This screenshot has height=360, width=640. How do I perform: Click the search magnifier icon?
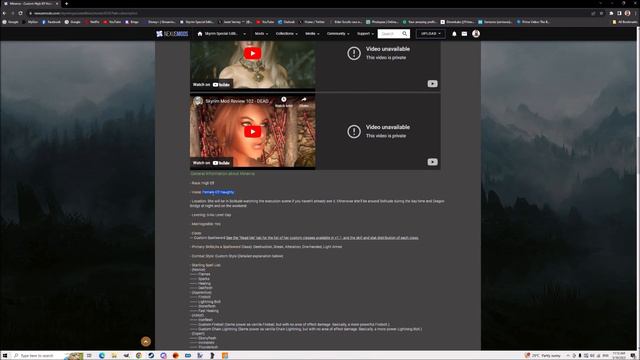pos(405,34)
